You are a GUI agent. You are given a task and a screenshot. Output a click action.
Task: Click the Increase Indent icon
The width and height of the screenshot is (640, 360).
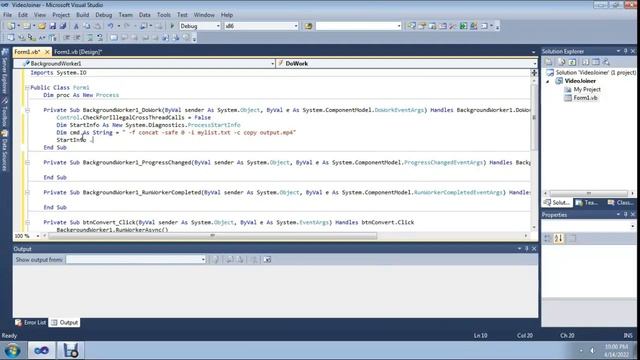click(77, 38)
